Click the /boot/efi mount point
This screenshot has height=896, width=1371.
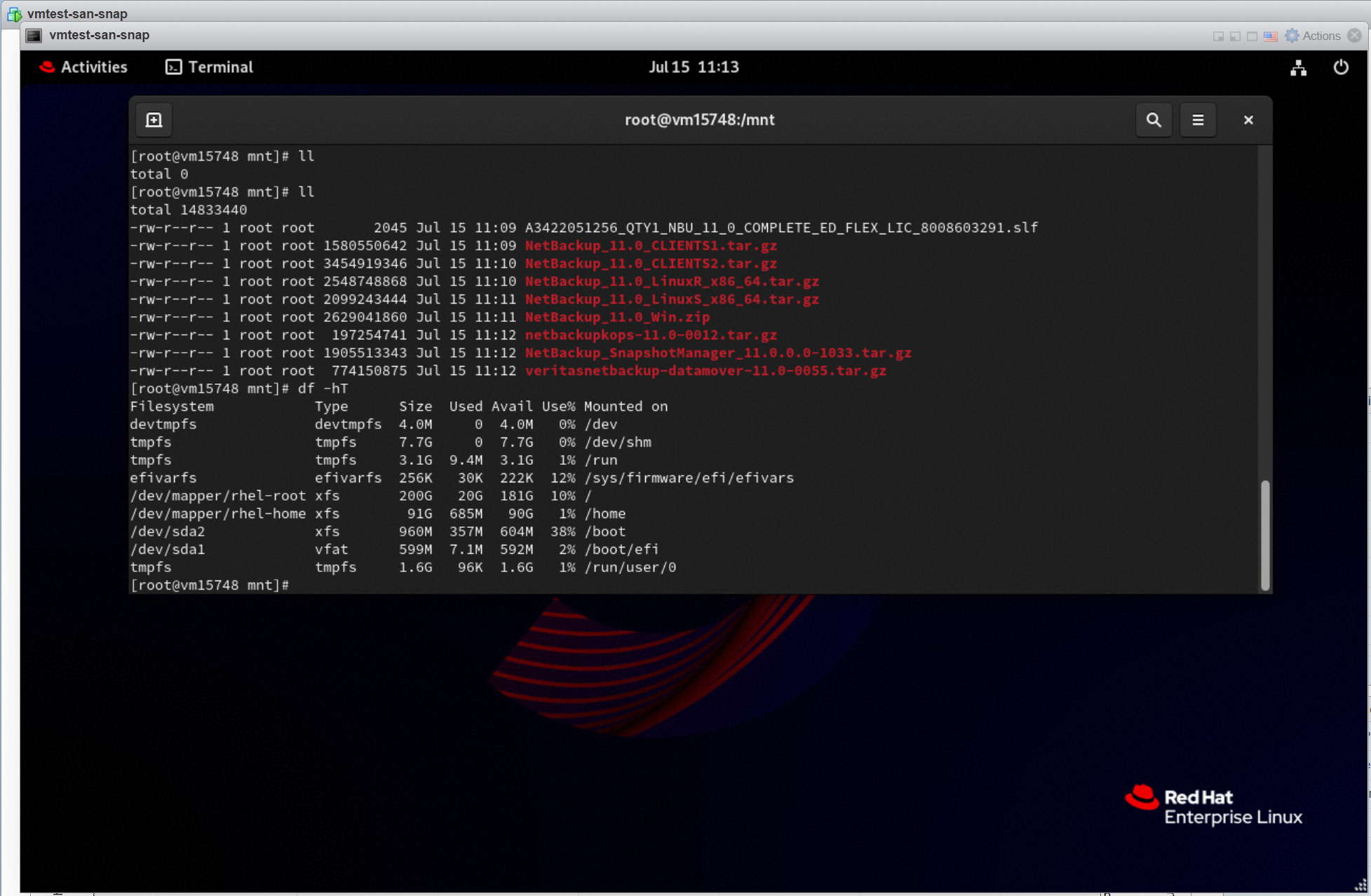[x=621, y=550]
